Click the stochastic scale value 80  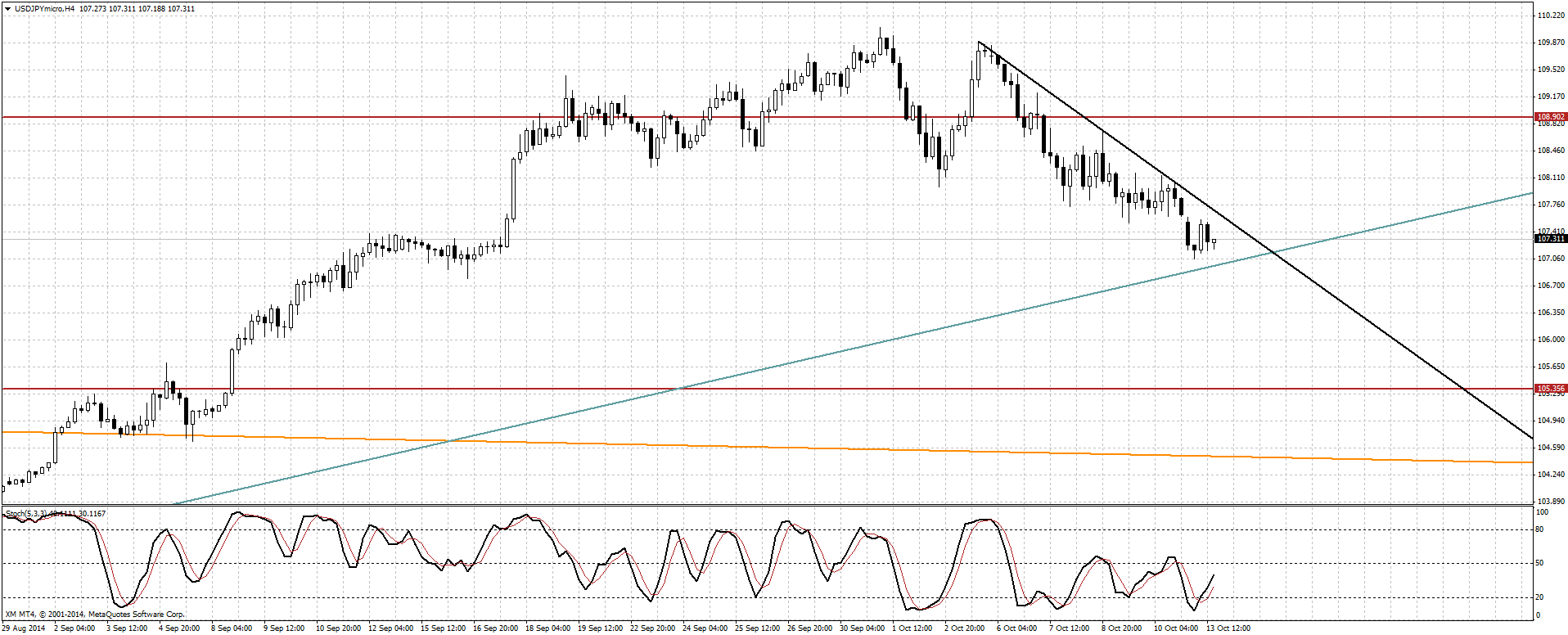pos(1539,529)
